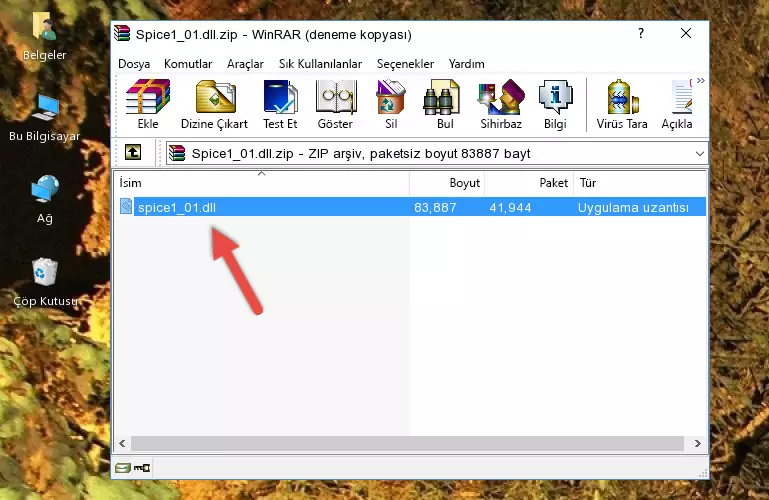769x500 pixels.
Task: Sort by the Tür column header
Action: click(x=640, y=183)
